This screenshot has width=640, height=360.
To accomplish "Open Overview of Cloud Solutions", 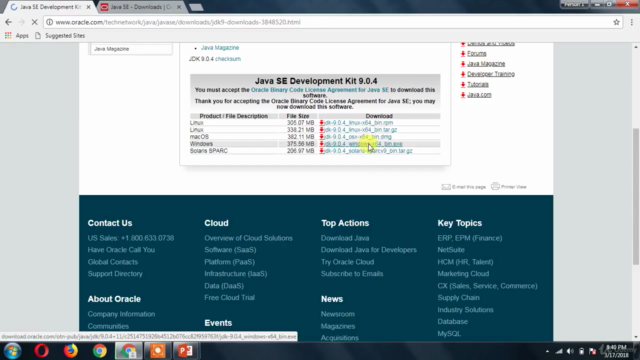I will pos(249,238).
